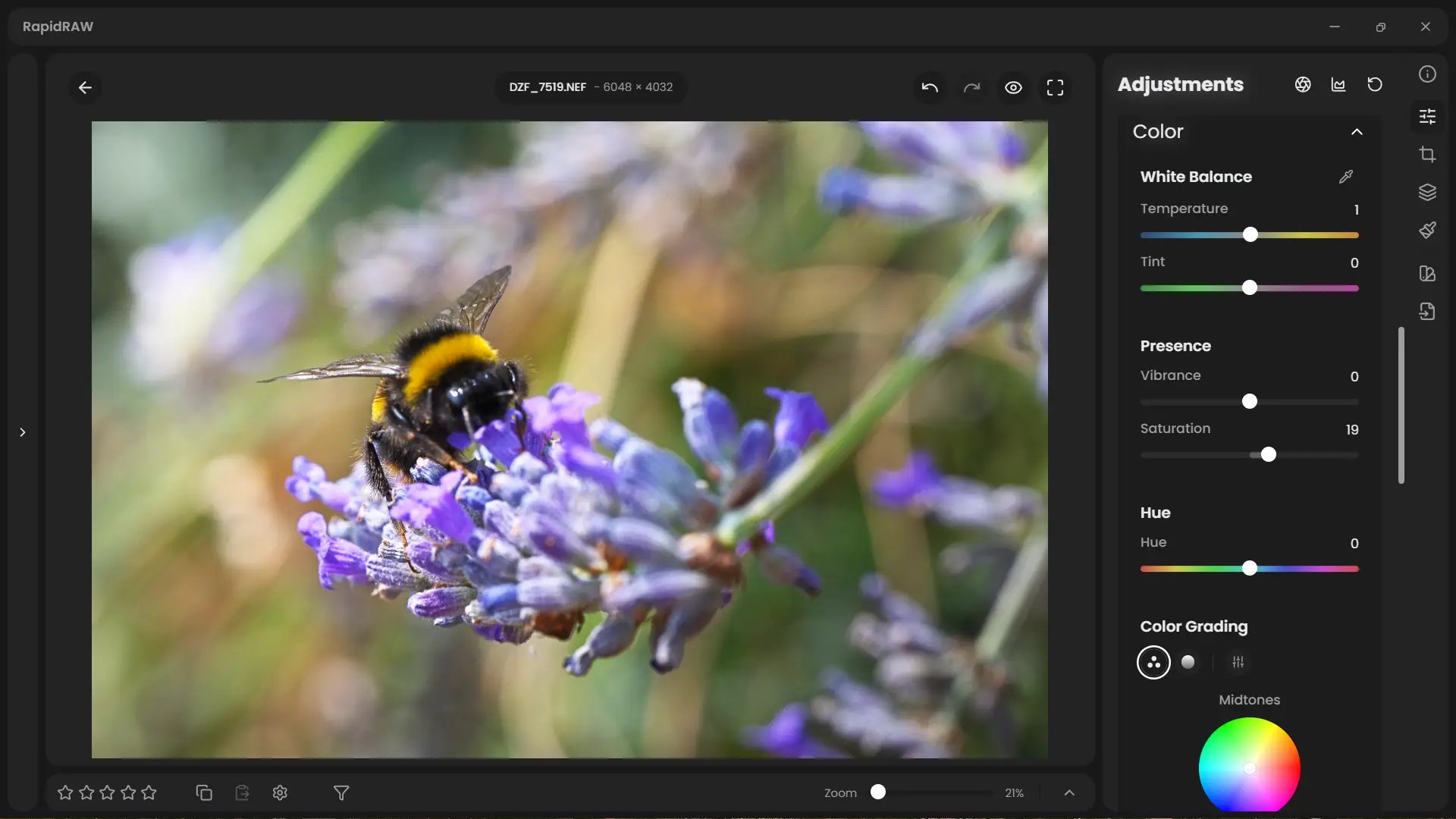This screenshot has height=819, width=1456.
Task: Restore the RapidRAW window size
Action: (x=1381, y=27)
